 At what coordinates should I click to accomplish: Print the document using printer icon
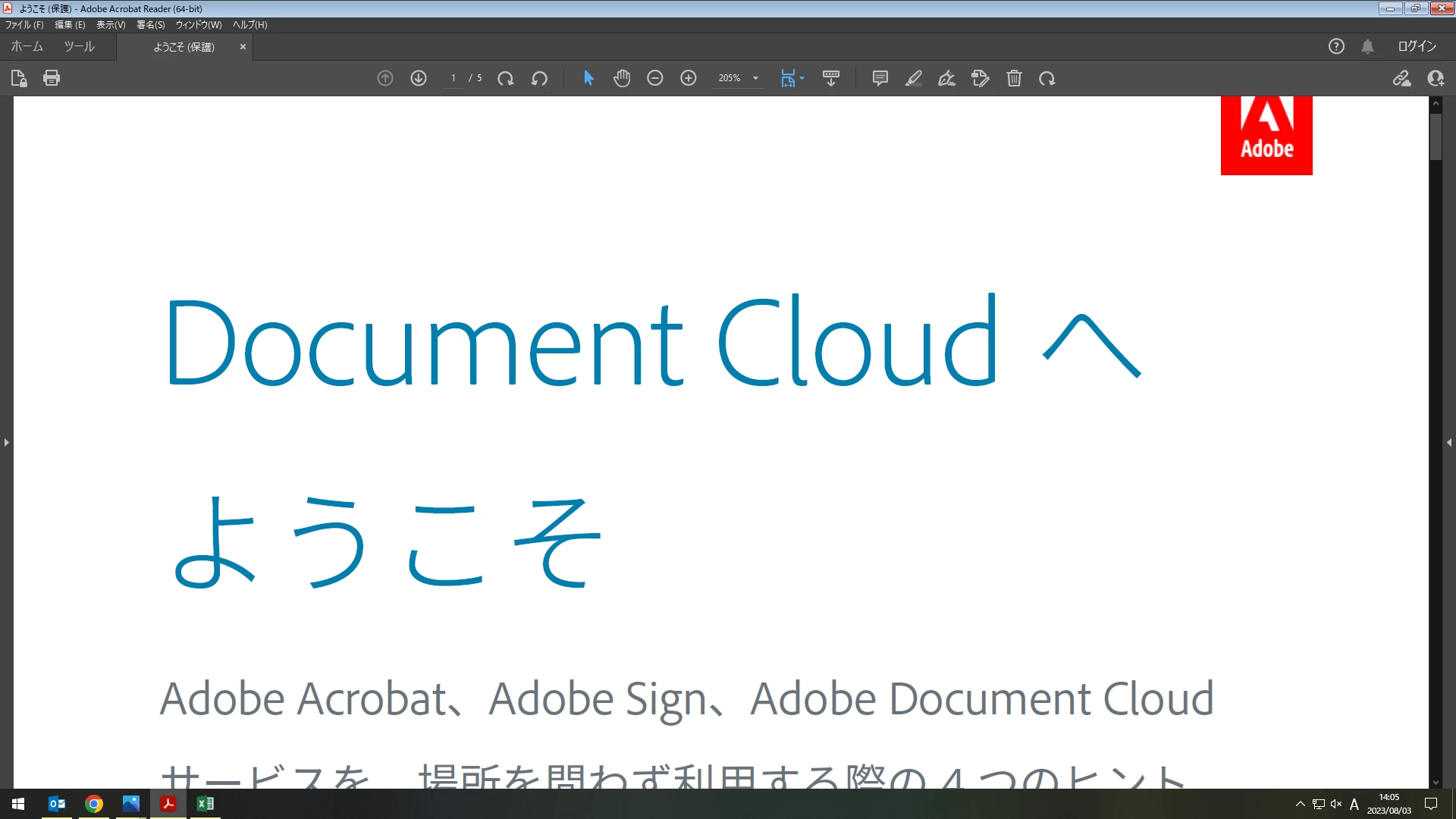pyautogui.click(x=52, y=78)
